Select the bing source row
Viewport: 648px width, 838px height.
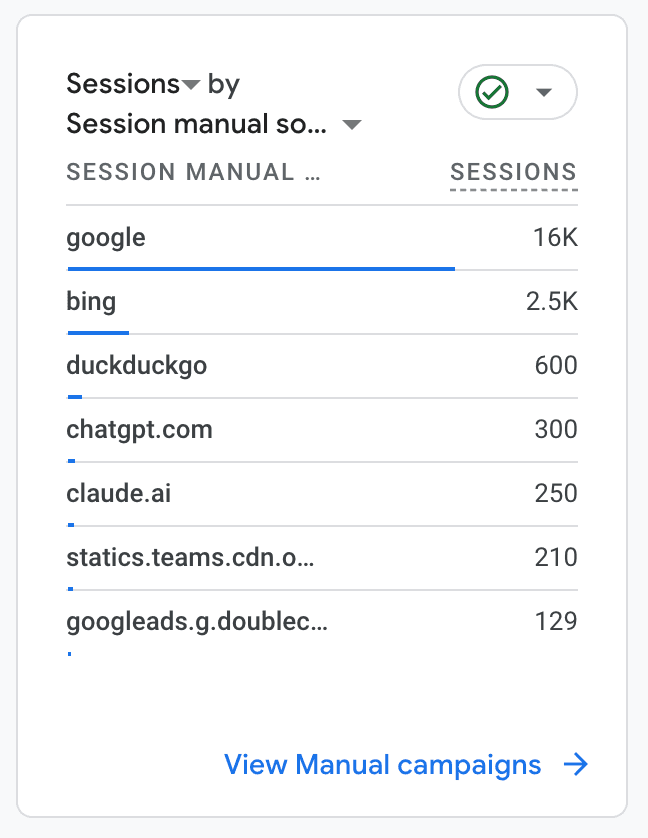pyautogui.click(x=91, y=302)
